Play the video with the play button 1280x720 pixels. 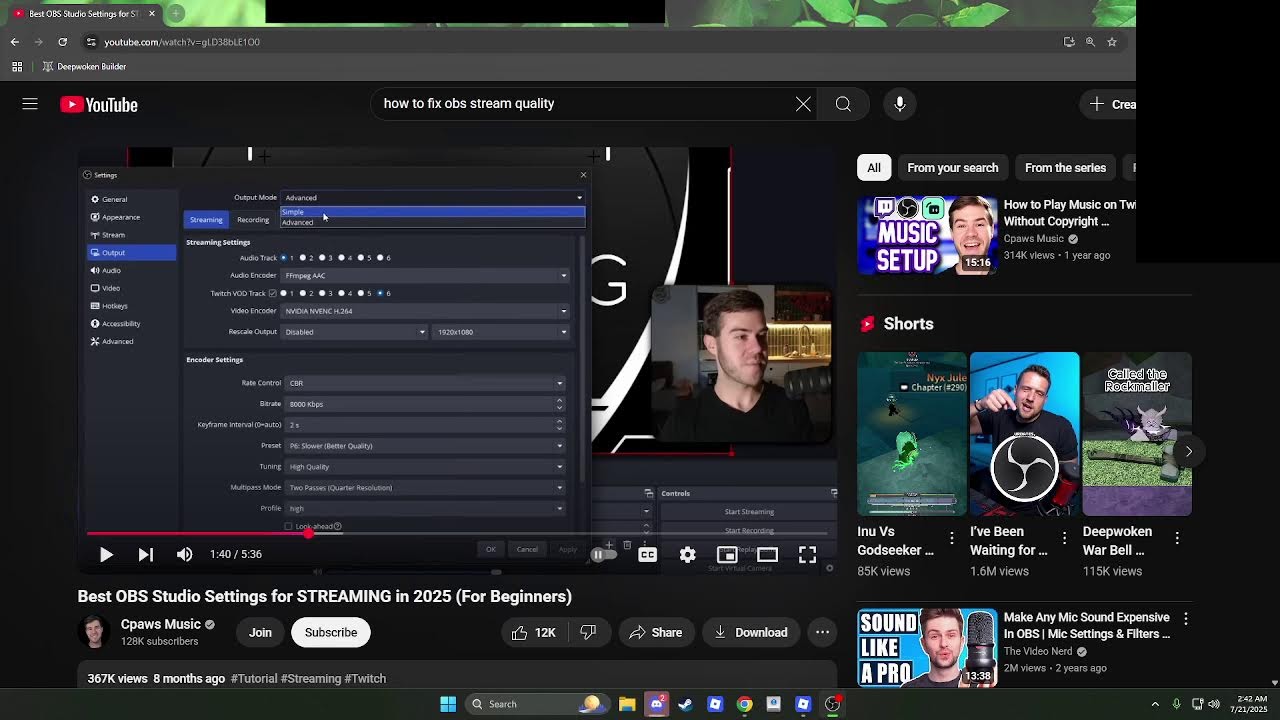point(106,554)
